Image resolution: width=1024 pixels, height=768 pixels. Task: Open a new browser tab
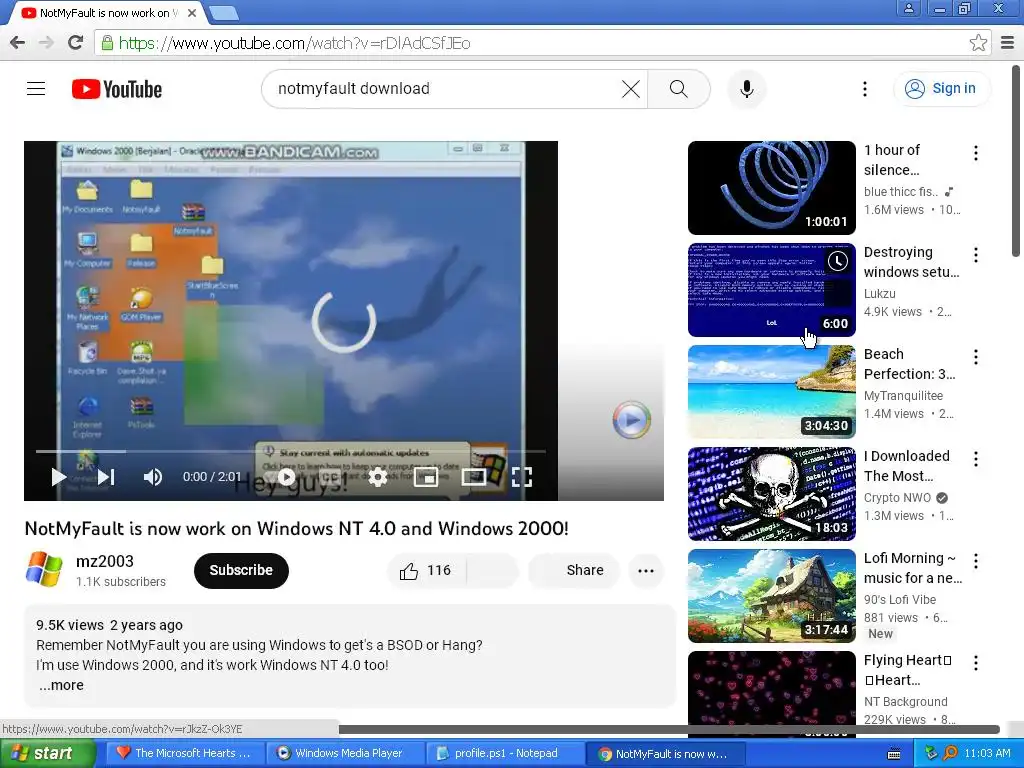point(223,13)
